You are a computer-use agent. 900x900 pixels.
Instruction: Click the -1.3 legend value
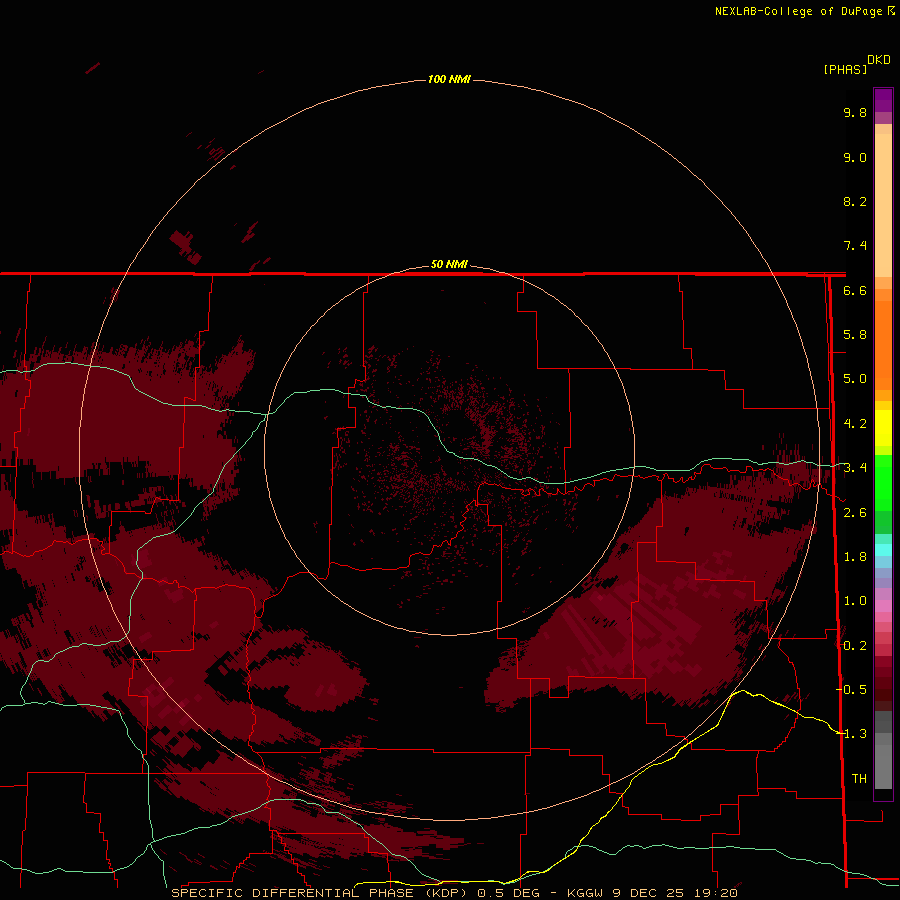pos(851,734)
